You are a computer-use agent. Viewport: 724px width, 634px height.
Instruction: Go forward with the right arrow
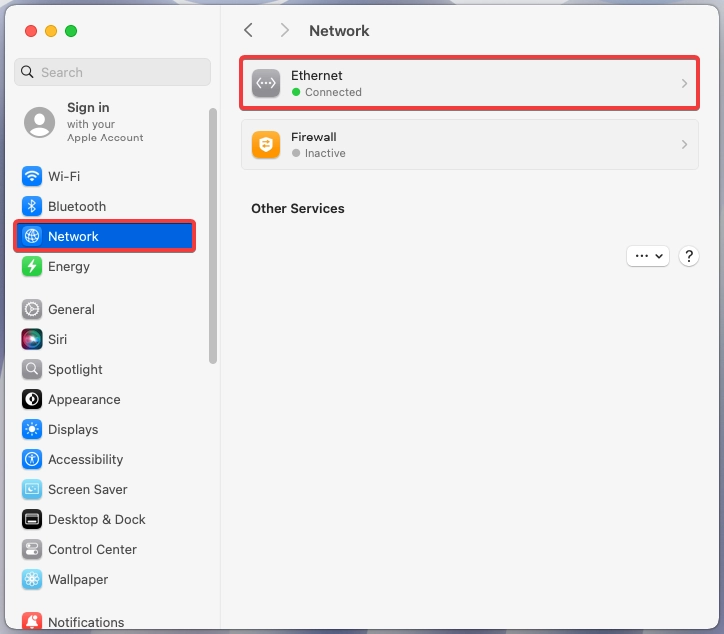coord(284,30)
